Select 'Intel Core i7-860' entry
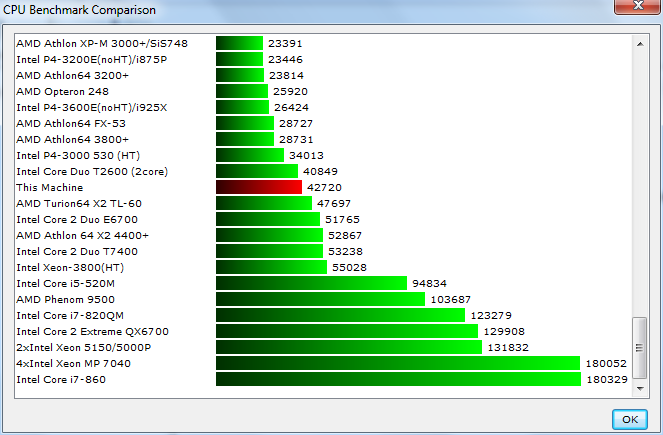The width and height of the screenshot is (663, 435). coord(61,380)
